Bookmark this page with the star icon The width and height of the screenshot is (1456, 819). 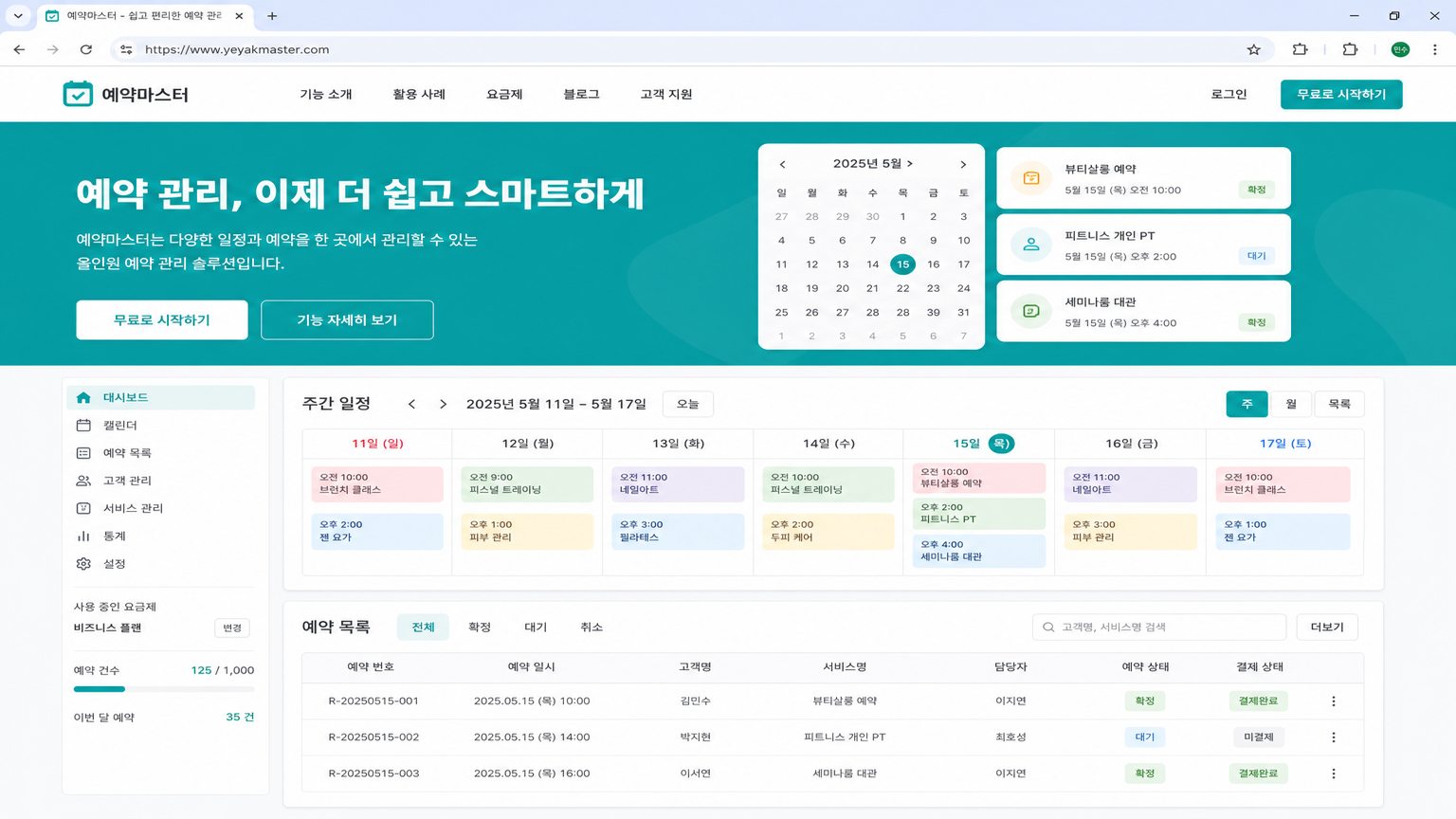point(1253,49)
